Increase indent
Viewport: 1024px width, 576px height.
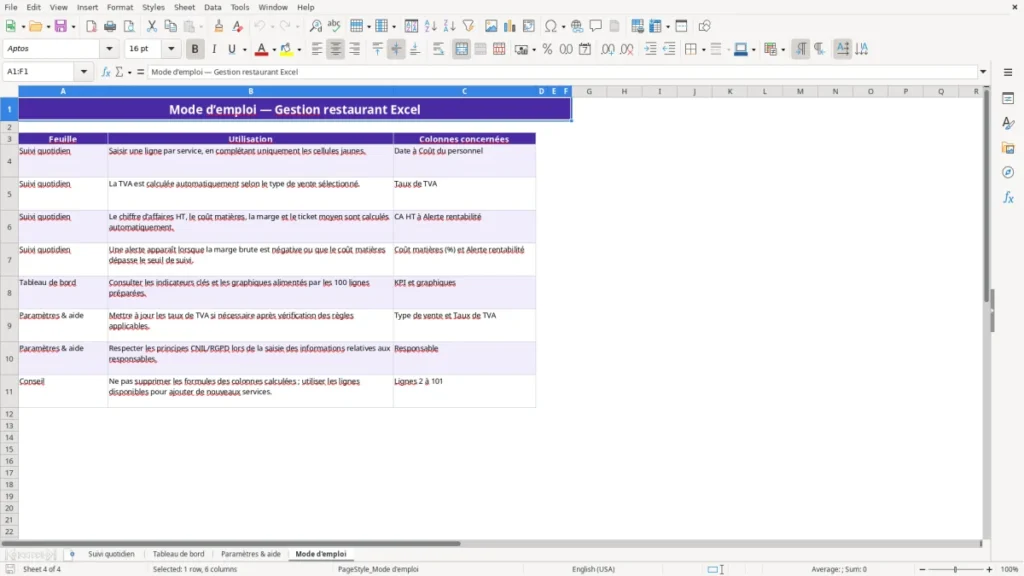650,49
